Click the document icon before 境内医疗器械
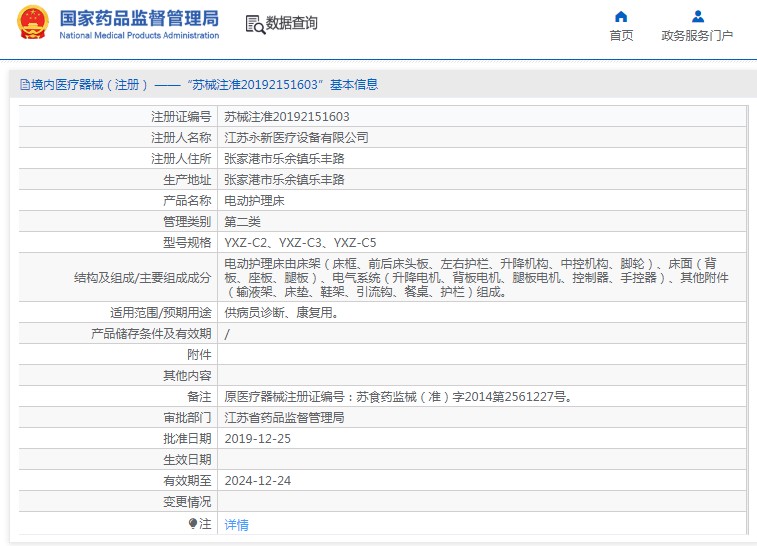The image size is (757, 546). [x=25, y=85]
